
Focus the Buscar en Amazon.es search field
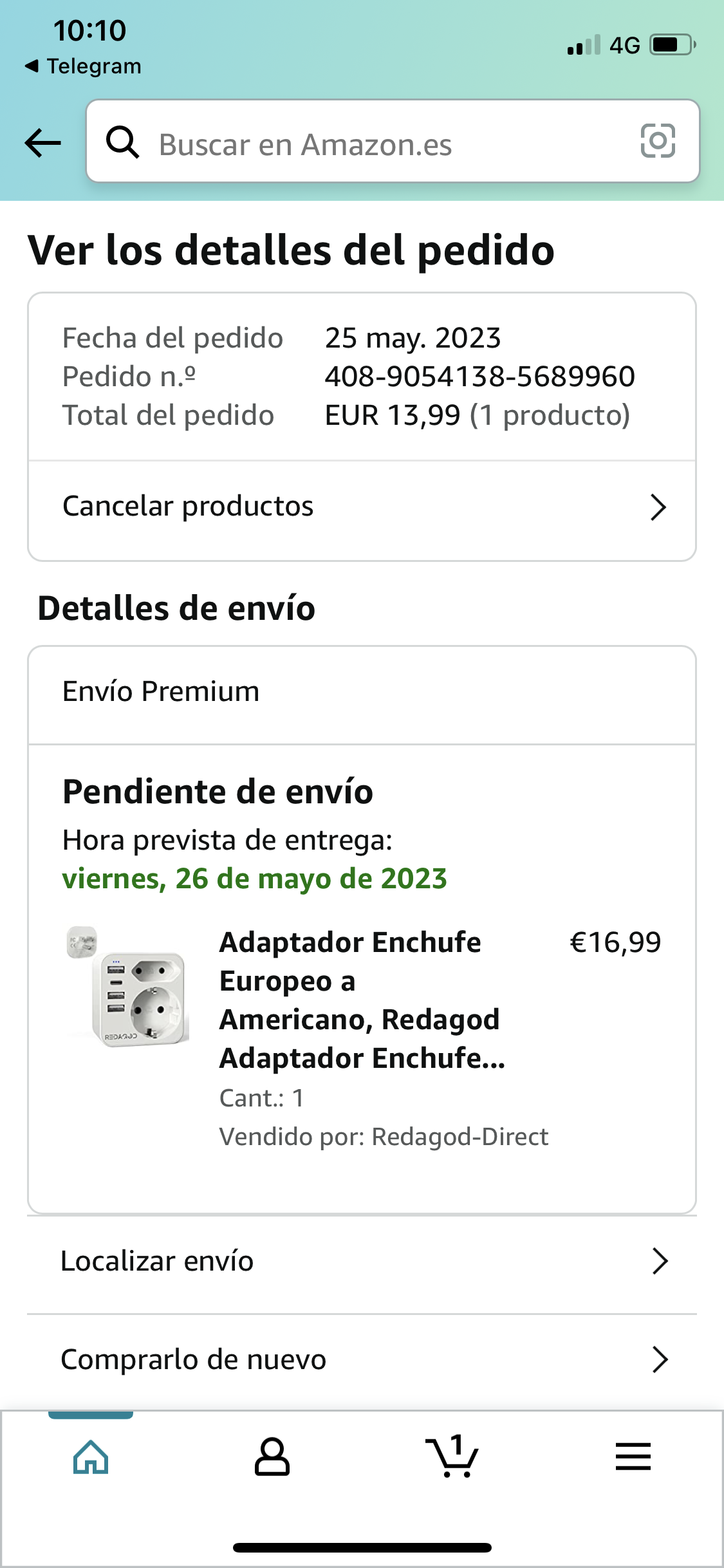(386, 144)
